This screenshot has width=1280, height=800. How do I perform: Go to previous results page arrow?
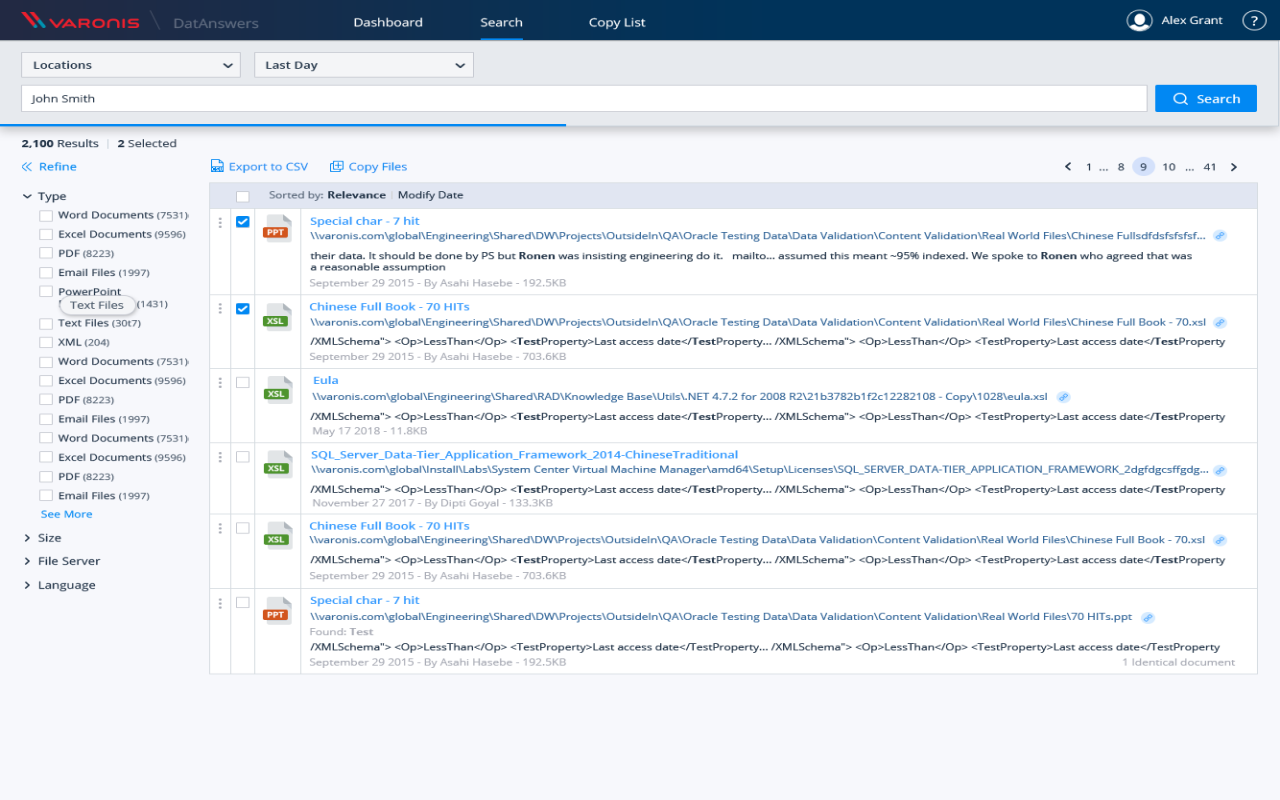click(x=1068, y=167)
